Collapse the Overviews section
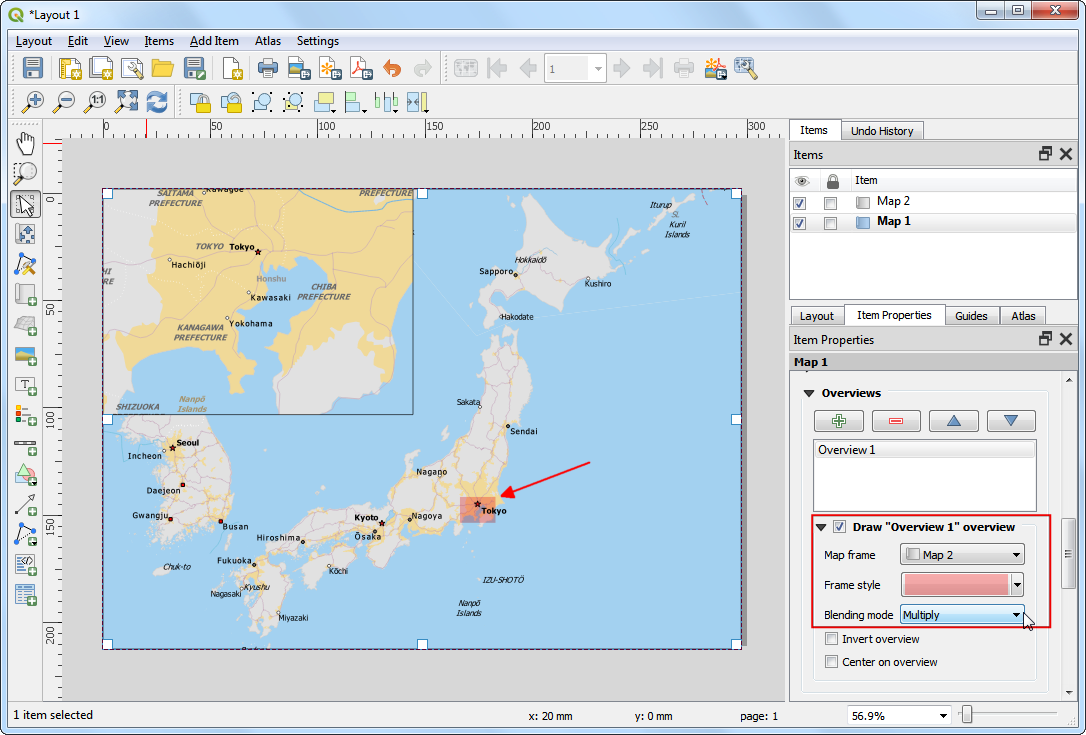This screenshot has width=1086, height=735. click(x=810, y=394)
